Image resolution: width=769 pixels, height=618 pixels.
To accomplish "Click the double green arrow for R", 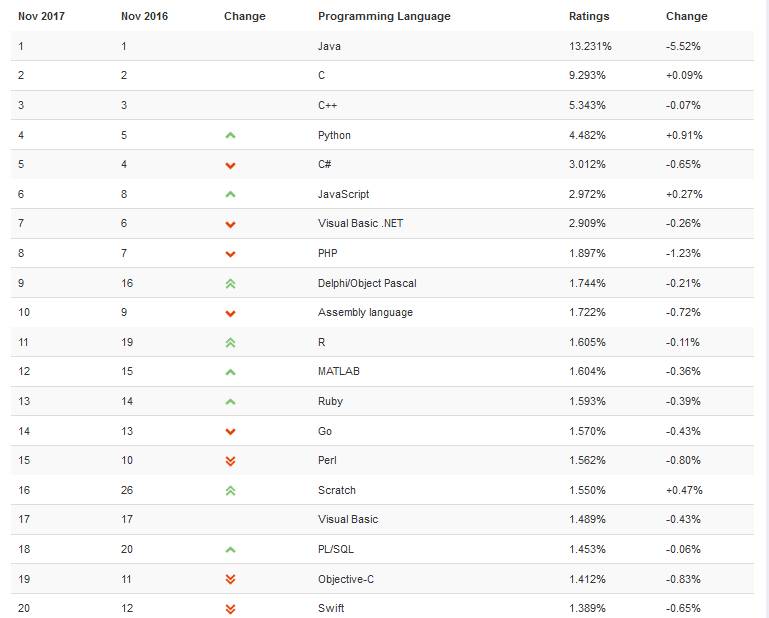I will (x=230, y=342).
